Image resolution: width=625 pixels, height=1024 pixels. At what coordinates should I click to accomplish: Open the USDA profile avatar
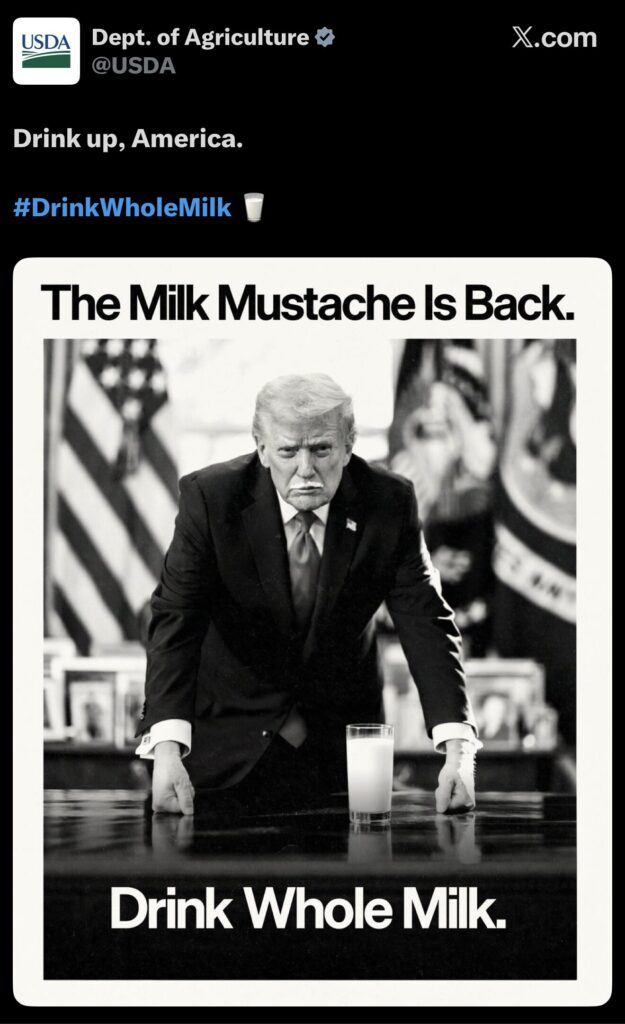pos(46,52)
